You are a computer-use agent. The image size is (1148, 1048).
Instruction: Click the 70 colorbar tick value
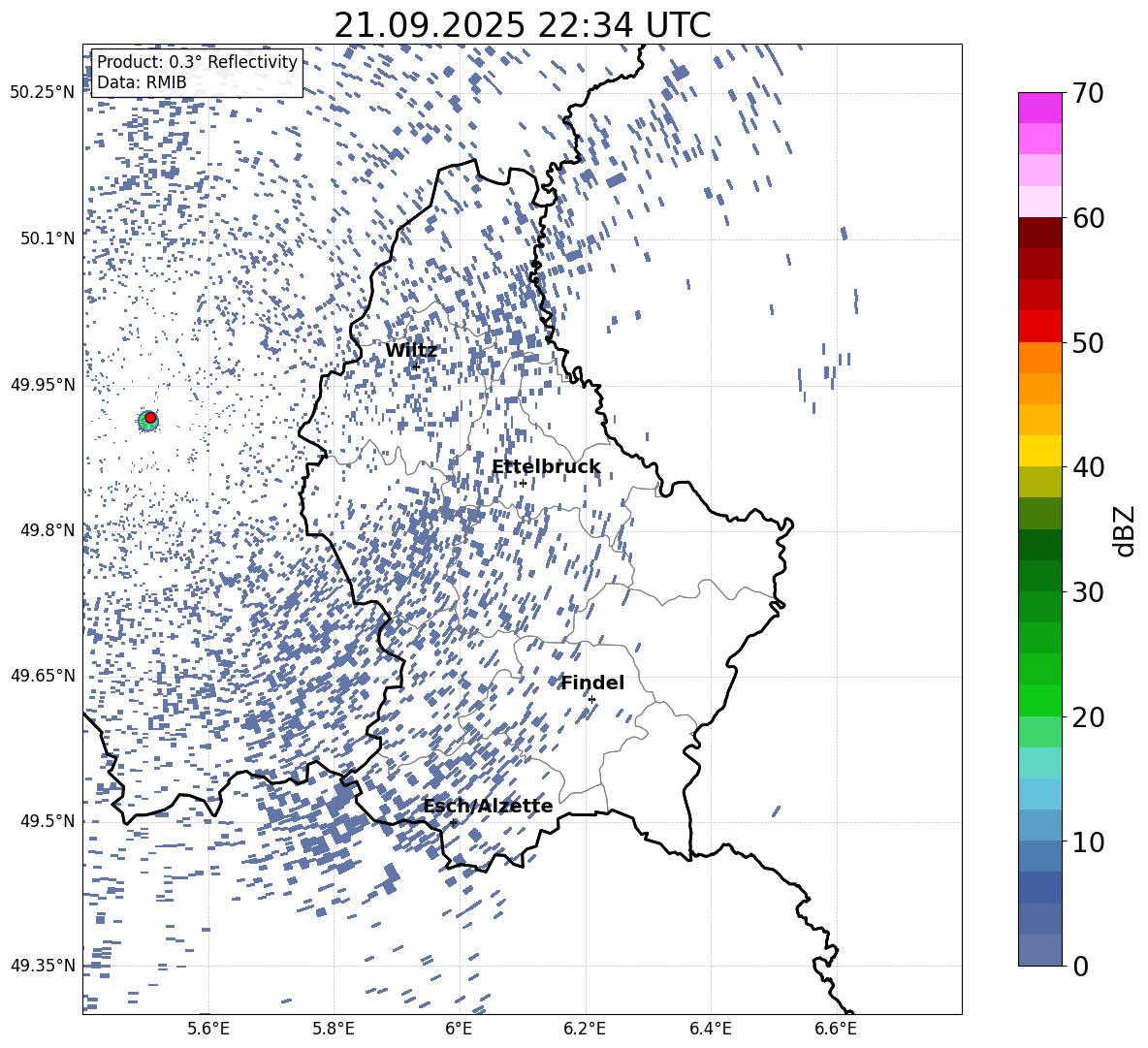point(1089,93)
